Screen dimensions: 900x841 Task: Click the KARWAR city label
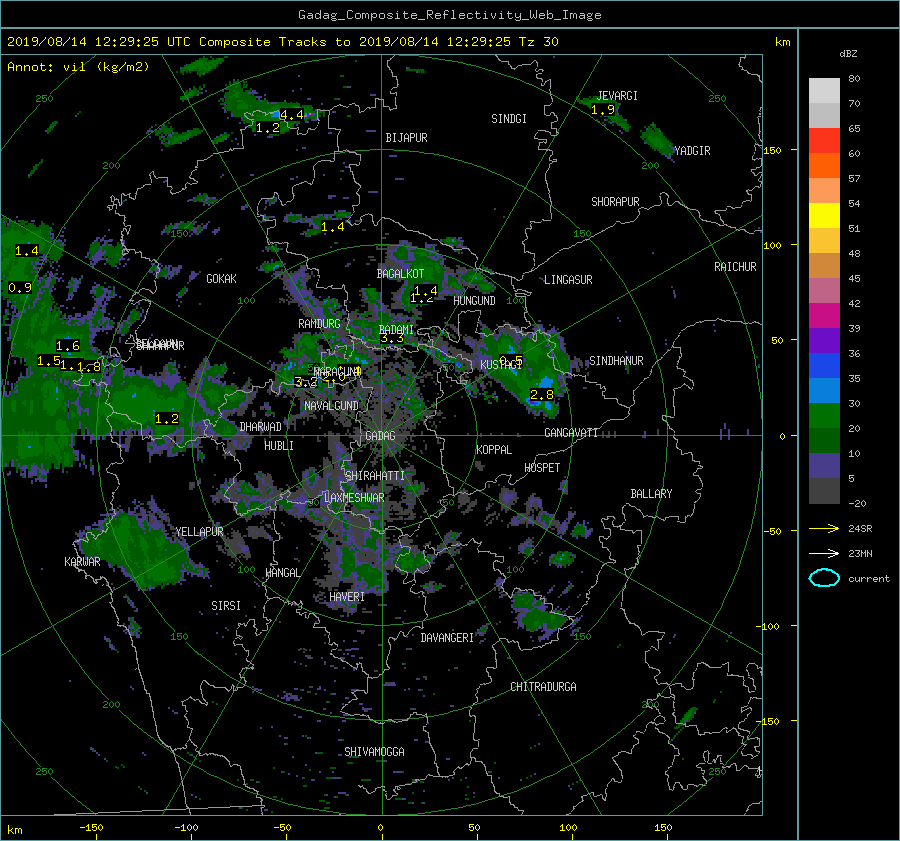point(82,562)
